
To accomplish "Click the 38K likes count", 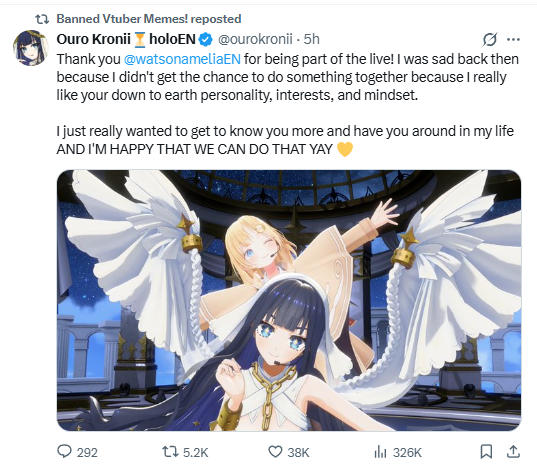I will click(x=298, y=453).
